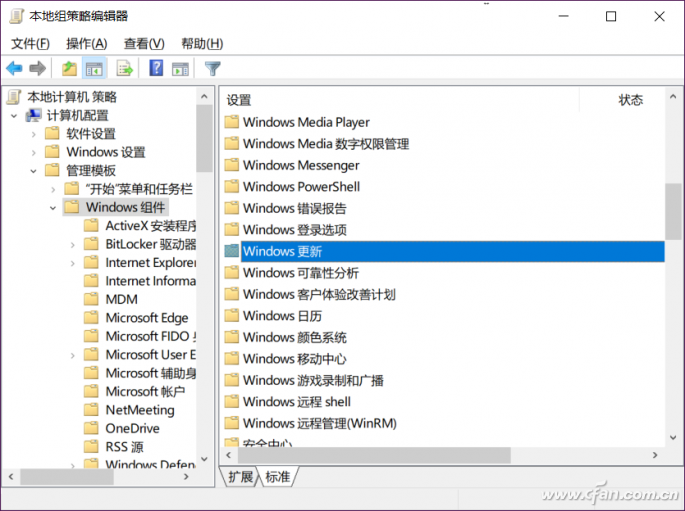
Task: Expand the 软件设置 node
Action: coord(34,134)
